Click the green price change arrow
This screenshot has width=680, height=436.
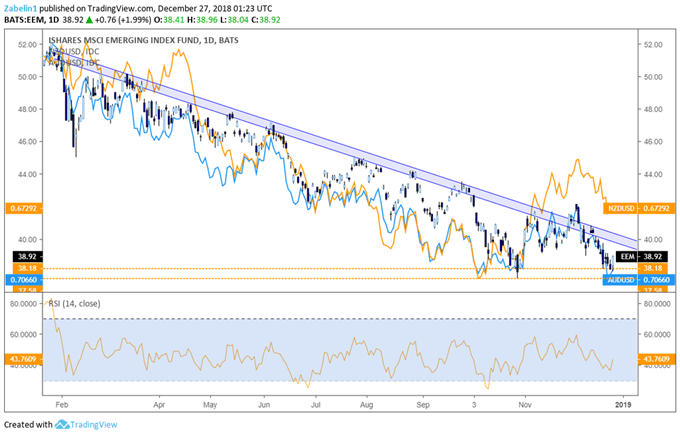tap(89, 20)
